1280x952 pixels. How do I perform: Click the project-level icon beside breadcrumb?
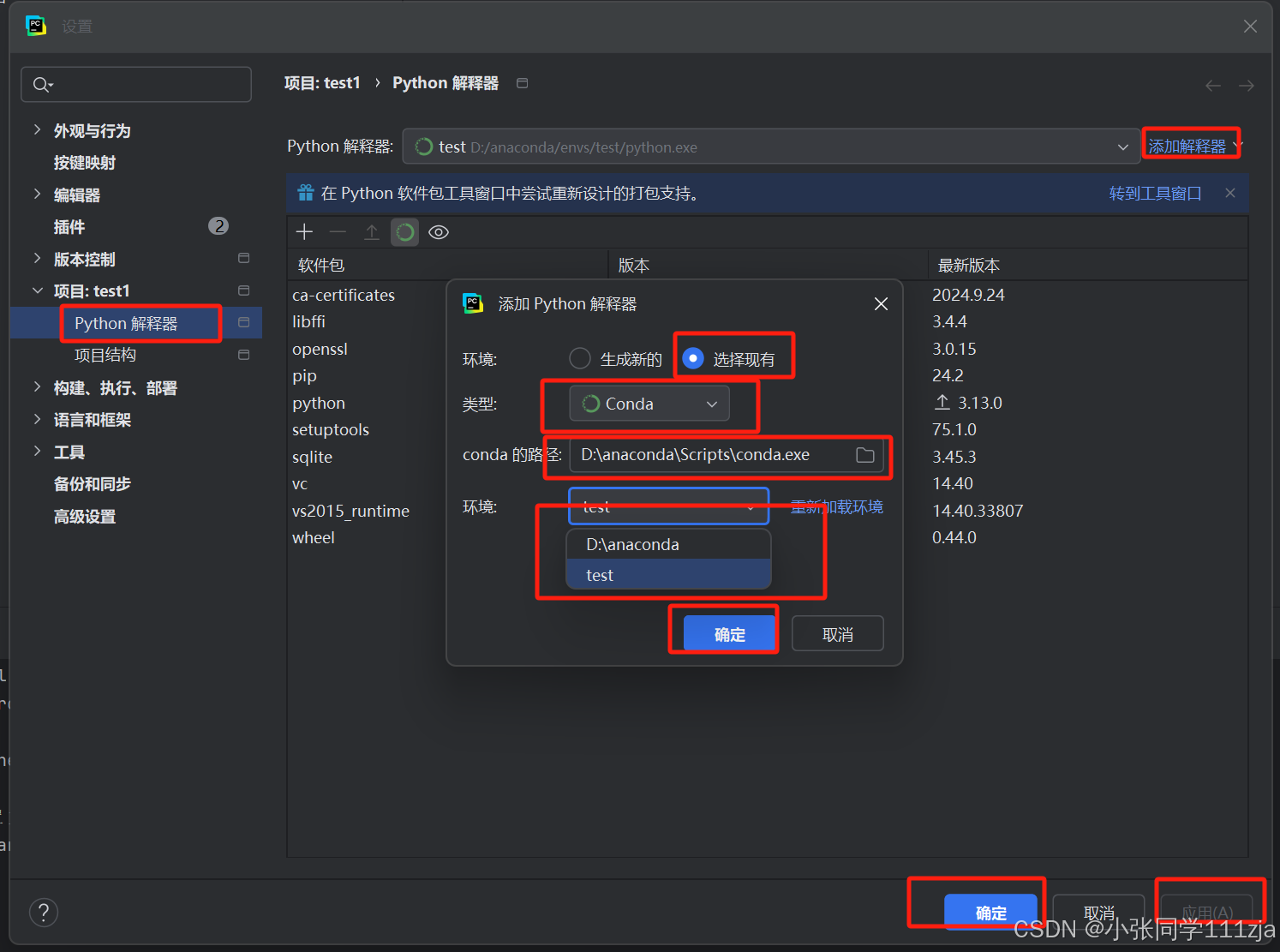click(x=523, y=83)
